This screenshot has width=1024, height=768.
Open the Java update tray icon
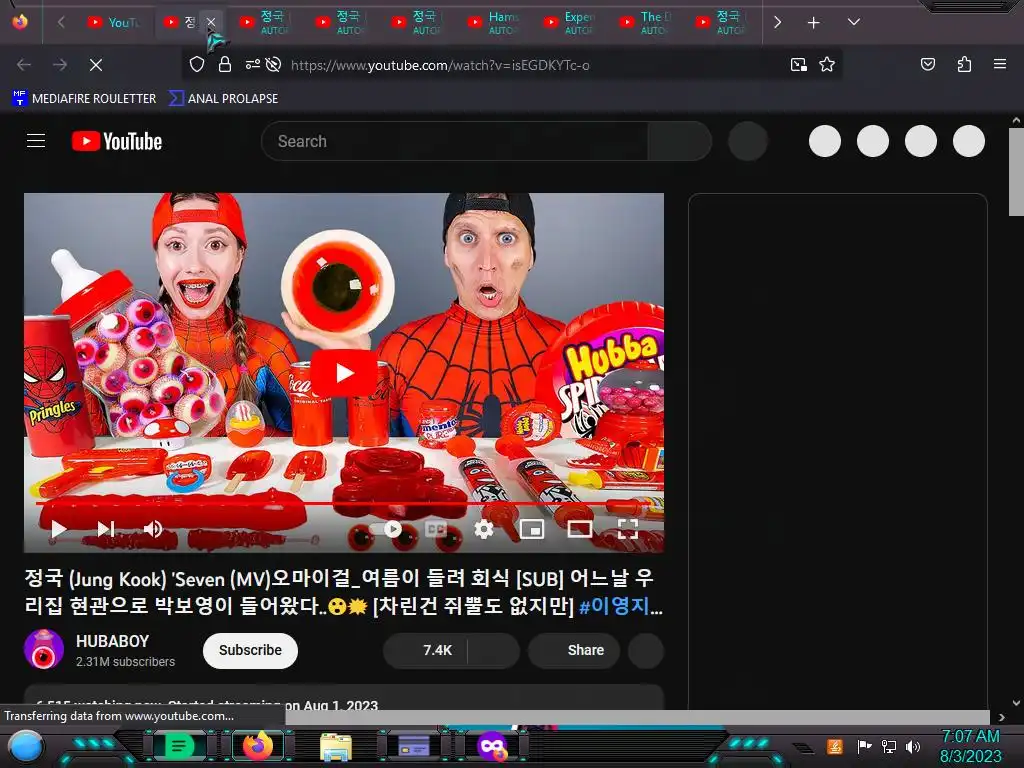coord(835,746)
